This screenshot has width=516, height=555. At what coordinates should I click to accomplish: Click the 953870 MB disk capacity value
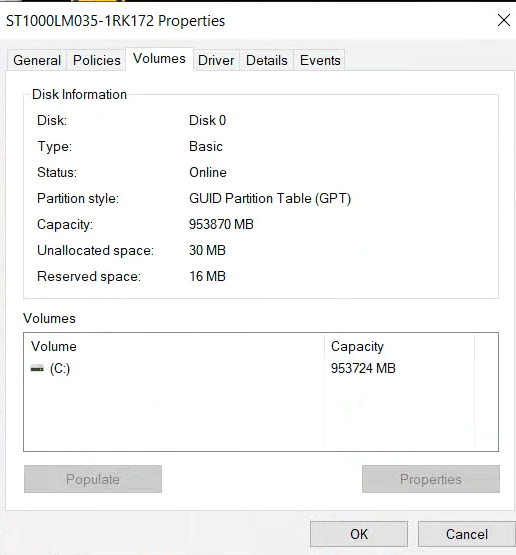click(221, 224)
